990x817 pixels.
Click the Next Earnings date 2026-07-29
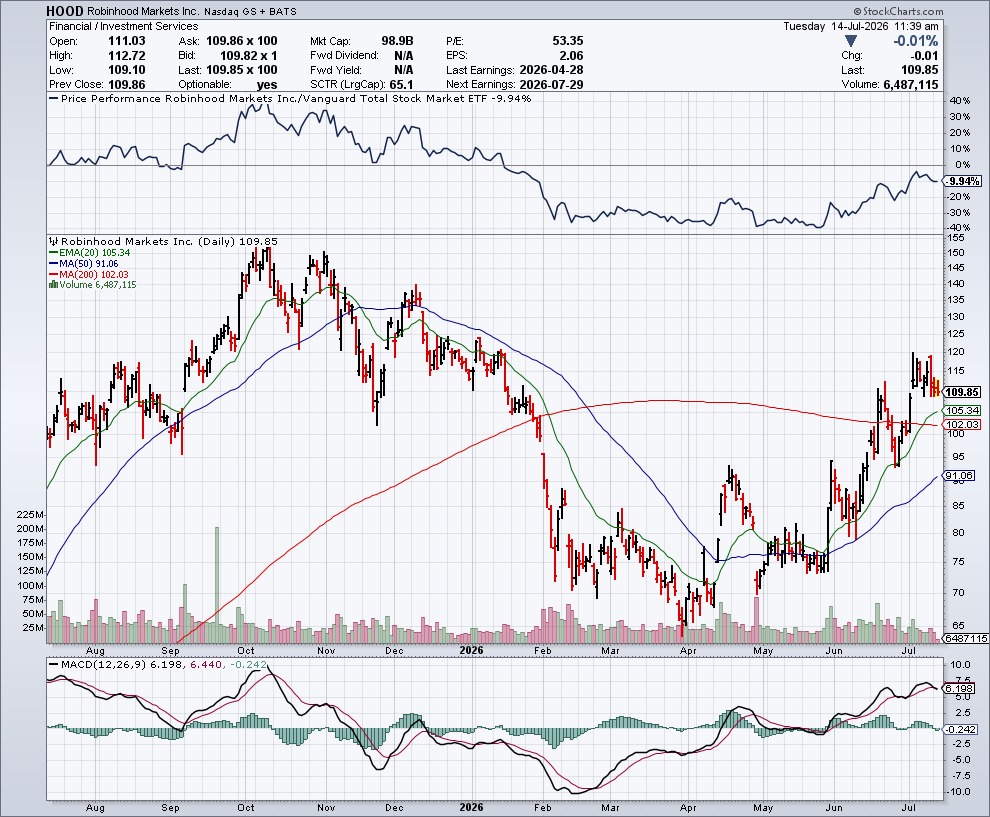[551, 85]
